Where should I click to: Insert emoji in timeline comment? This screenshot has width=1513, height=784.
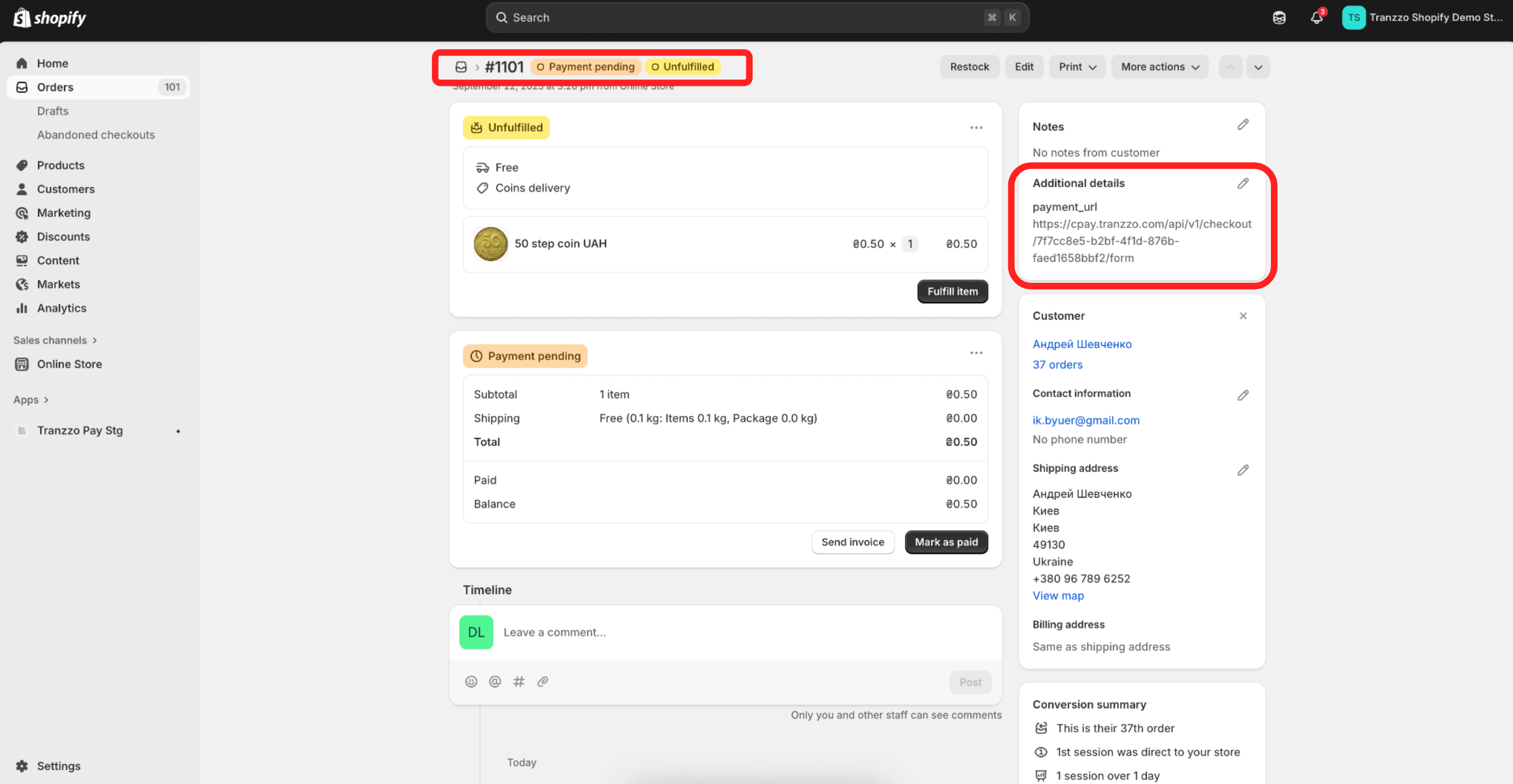click(471, 681)
